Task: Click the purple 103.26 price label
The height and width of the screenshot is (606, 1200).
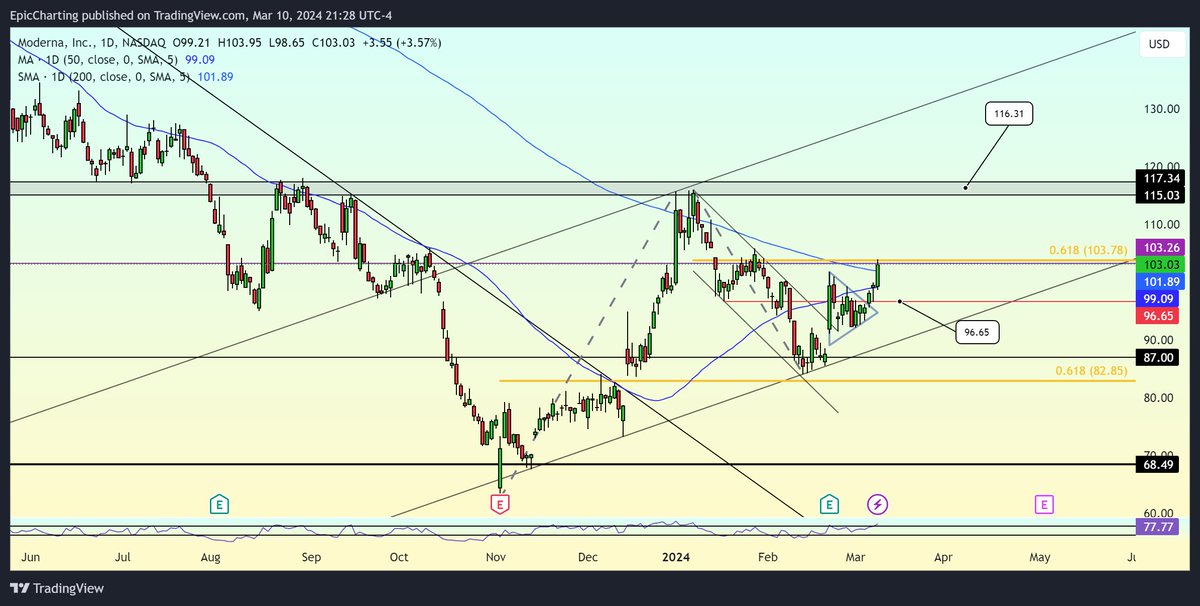Action: [x=1159, y=247]
